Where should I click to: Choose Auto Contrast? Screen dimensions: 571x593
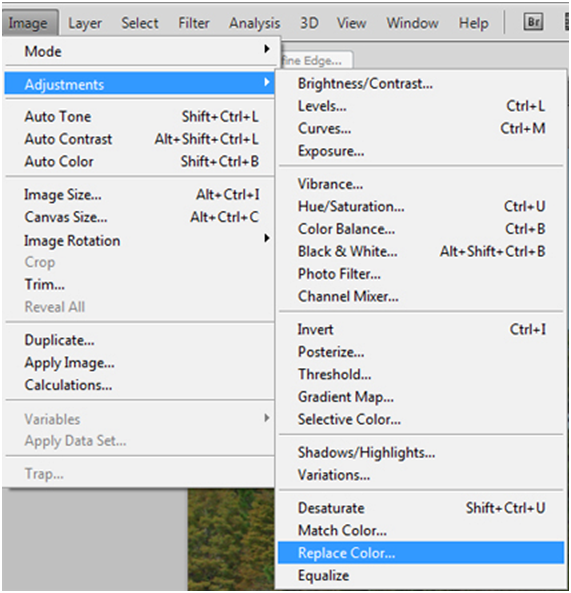140,139
